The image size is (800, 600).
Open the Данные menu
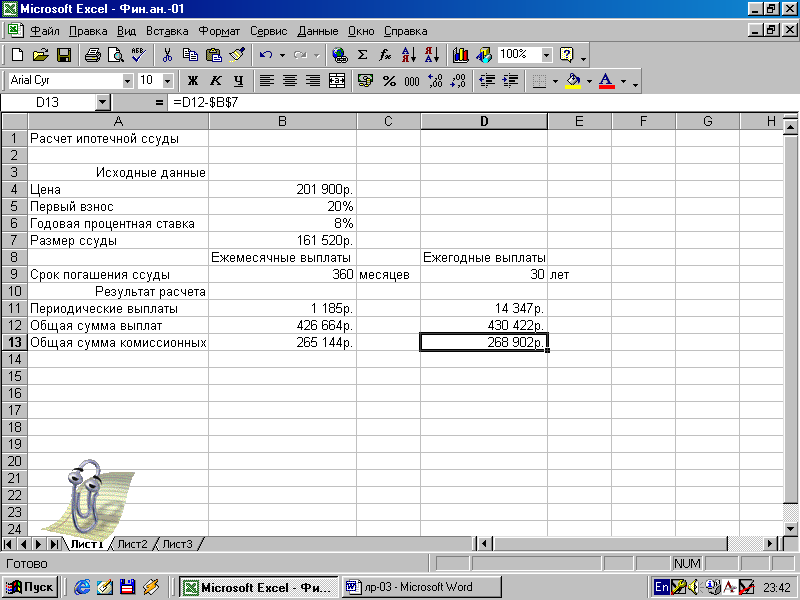tap(317, 31)
